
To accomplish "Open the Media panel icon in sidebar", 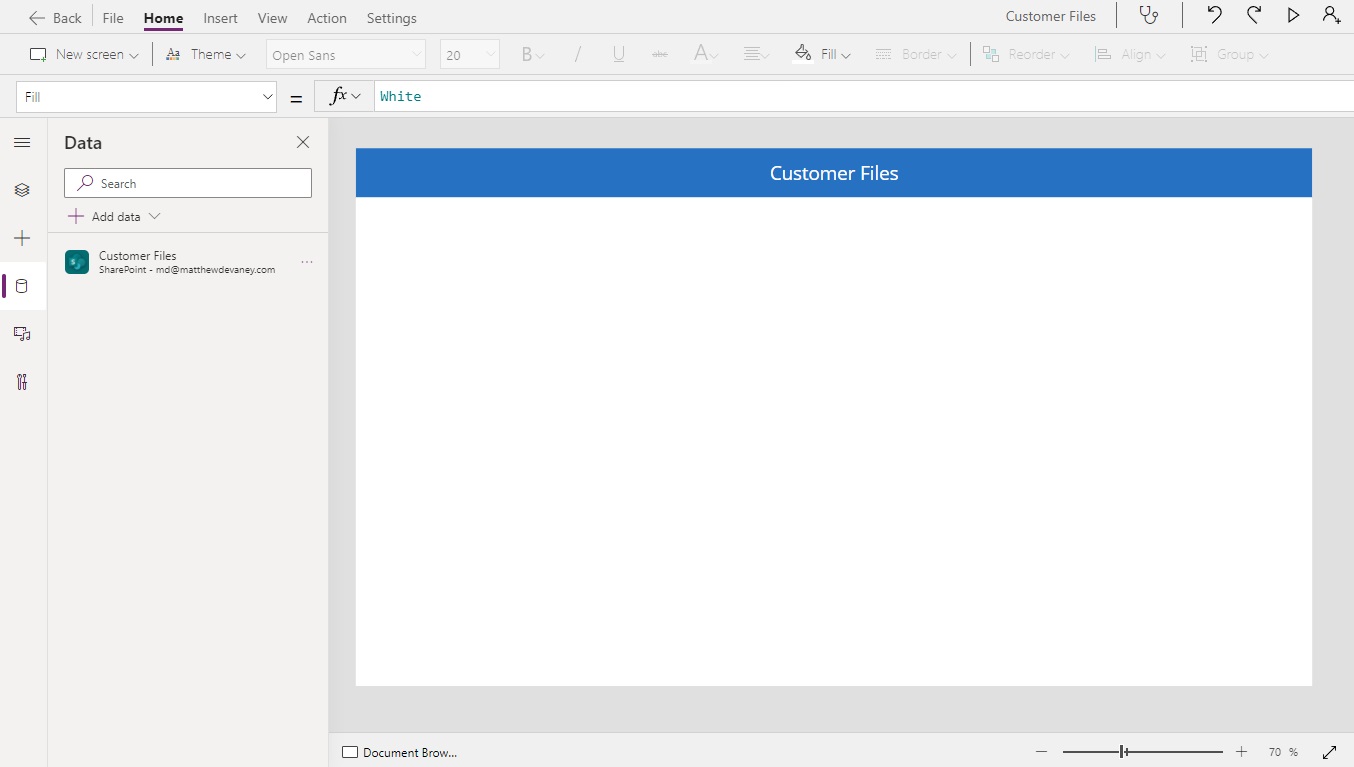I will pyautogui.click(x=22, y=334).
